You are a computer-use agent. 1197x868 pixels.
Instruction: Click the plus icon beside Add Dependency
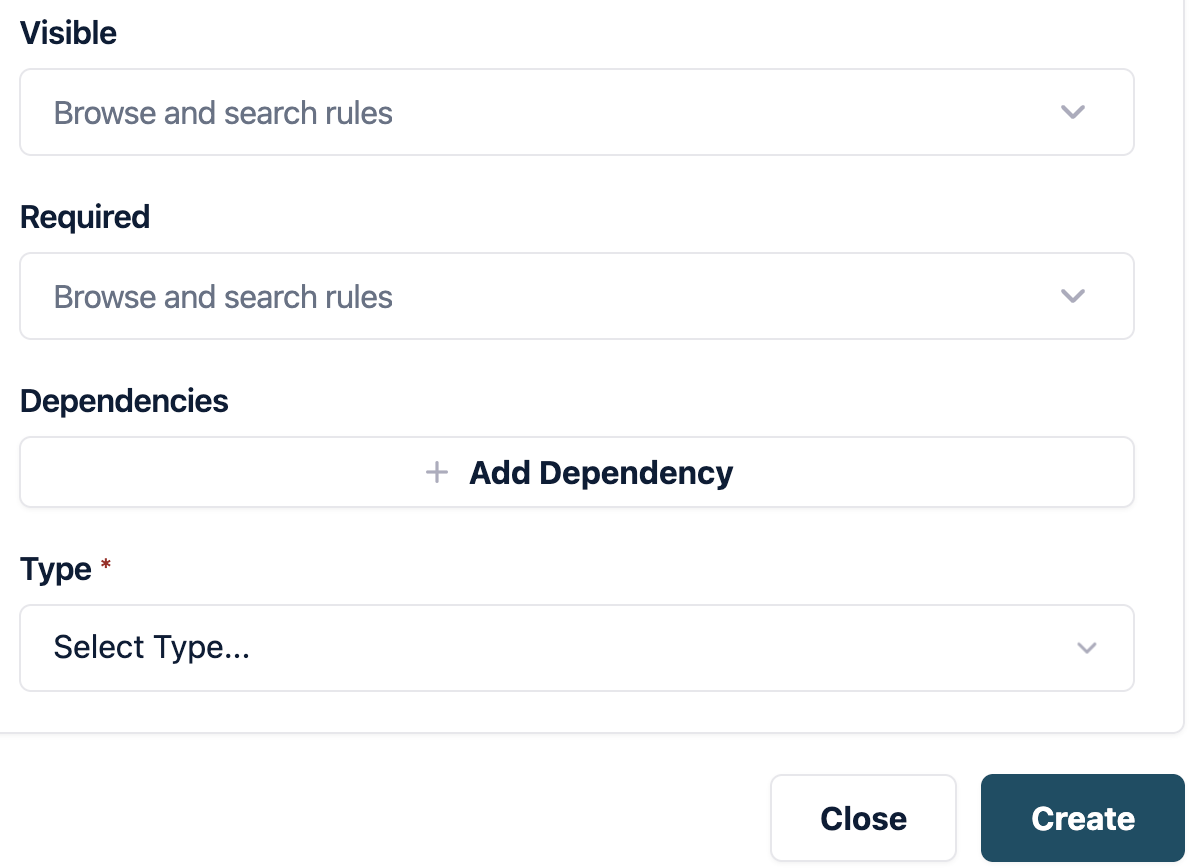437,472
